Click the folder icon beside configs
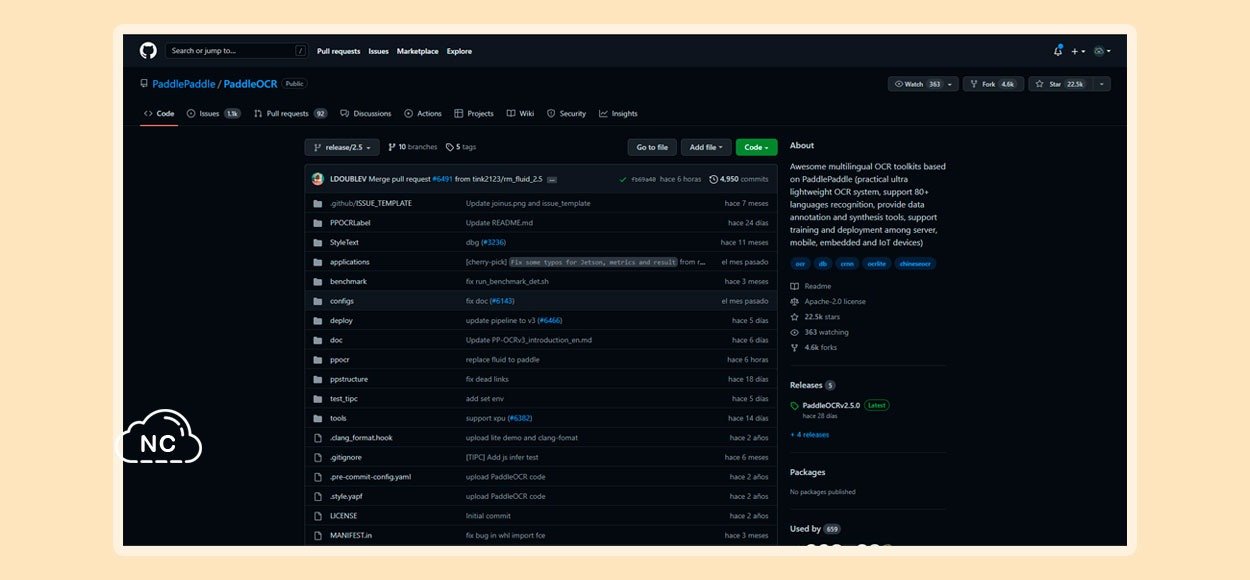 tap(317, 301)
